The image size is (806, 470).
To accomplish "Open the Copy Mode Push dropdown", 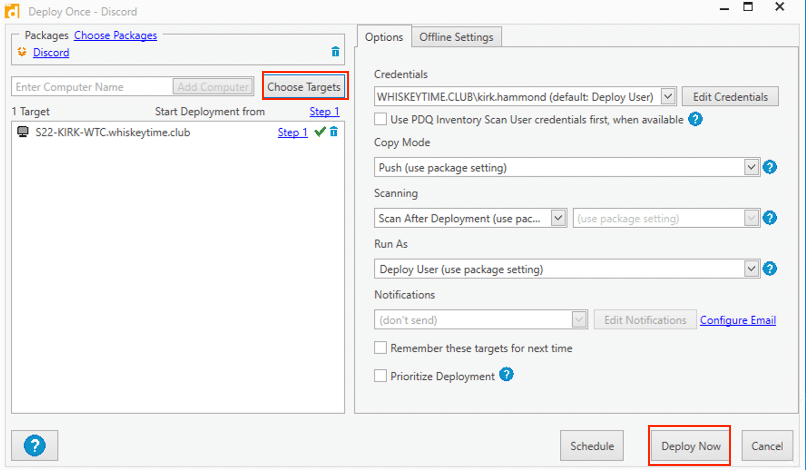I will click(x=567, y=167).
